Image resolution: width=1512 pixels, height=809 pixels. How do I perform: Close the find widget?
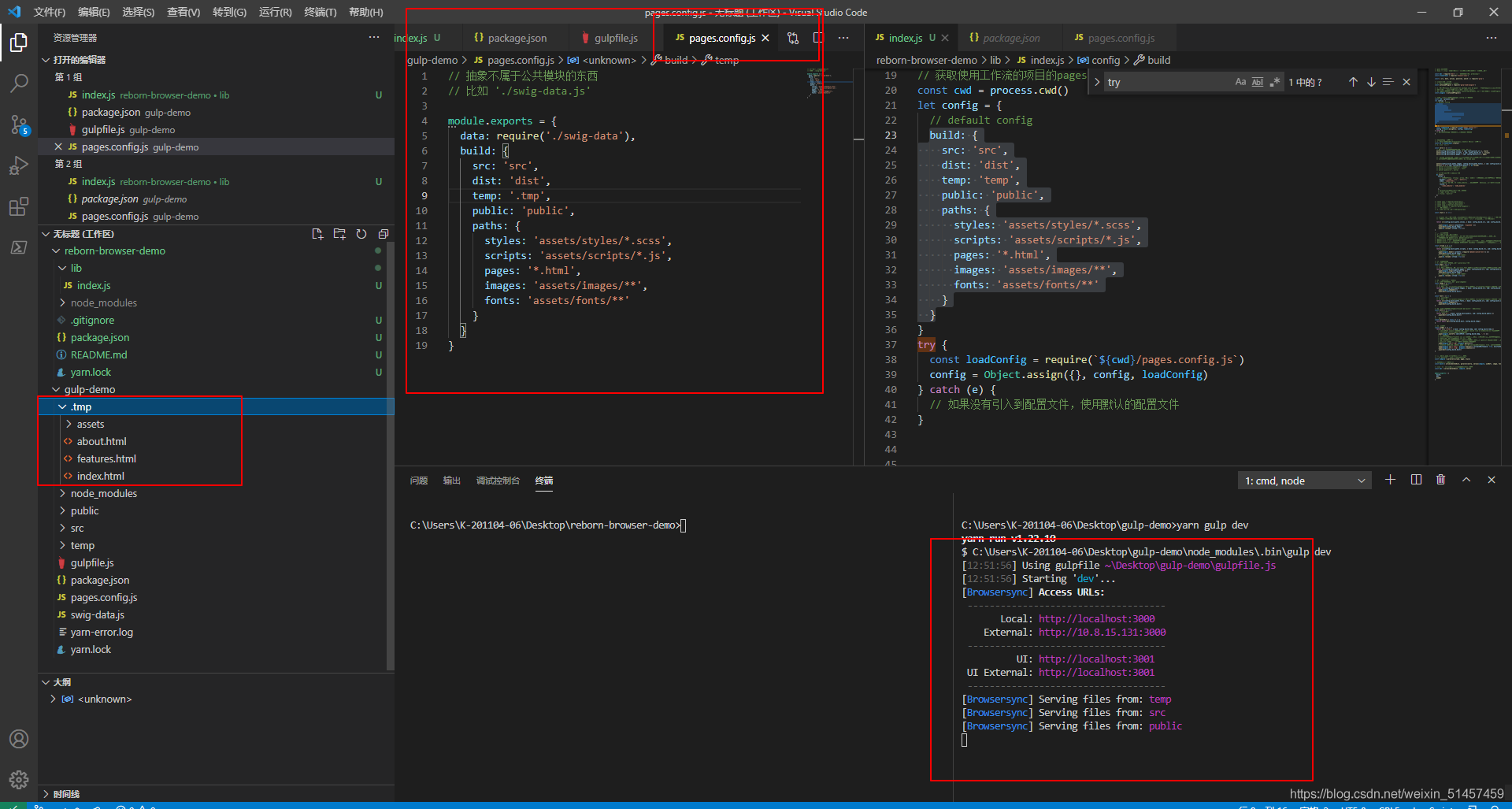click(1406, 82)
